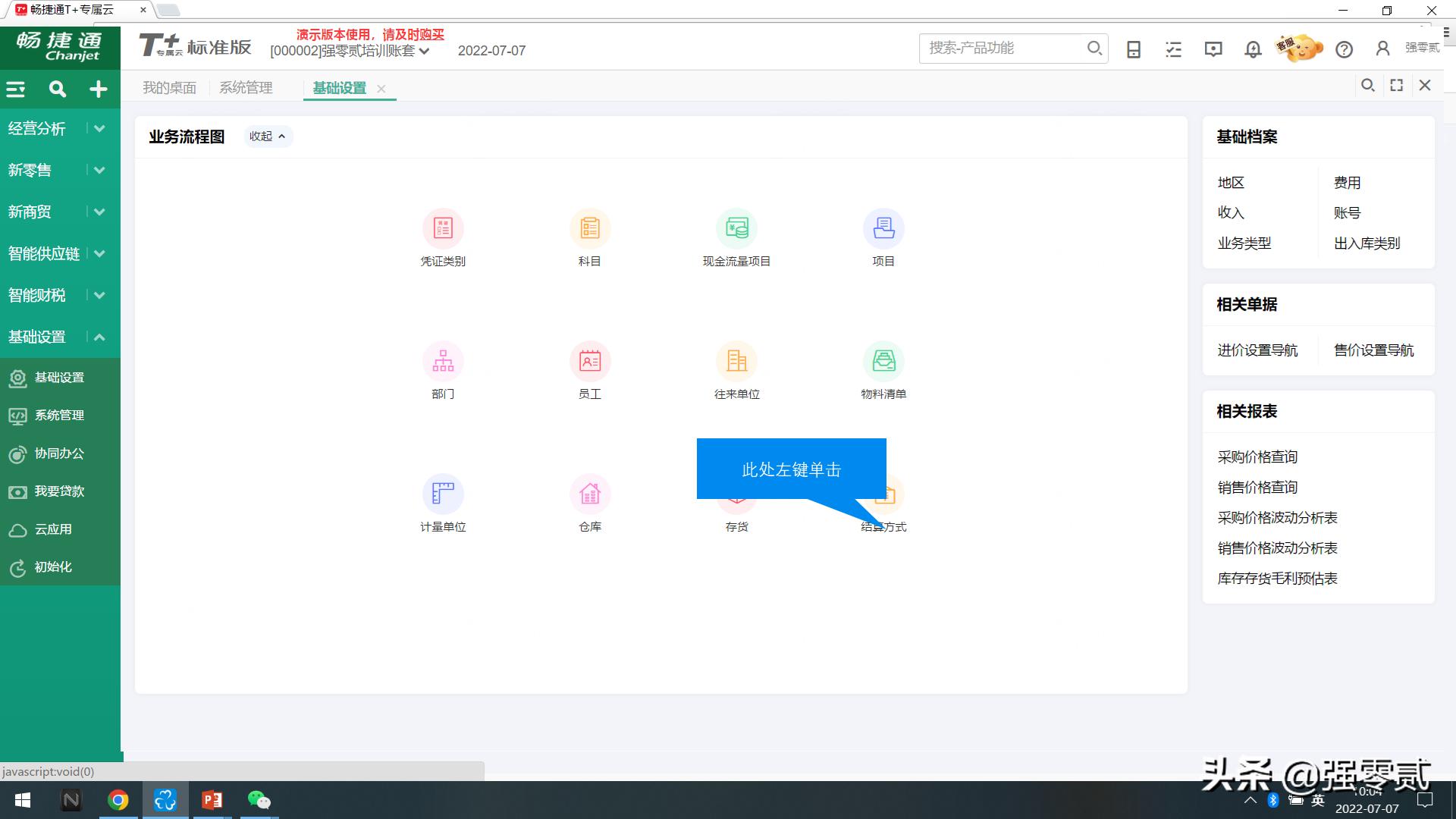
Task: Switch to the 系统管理 tab
Action: point(246,87)
